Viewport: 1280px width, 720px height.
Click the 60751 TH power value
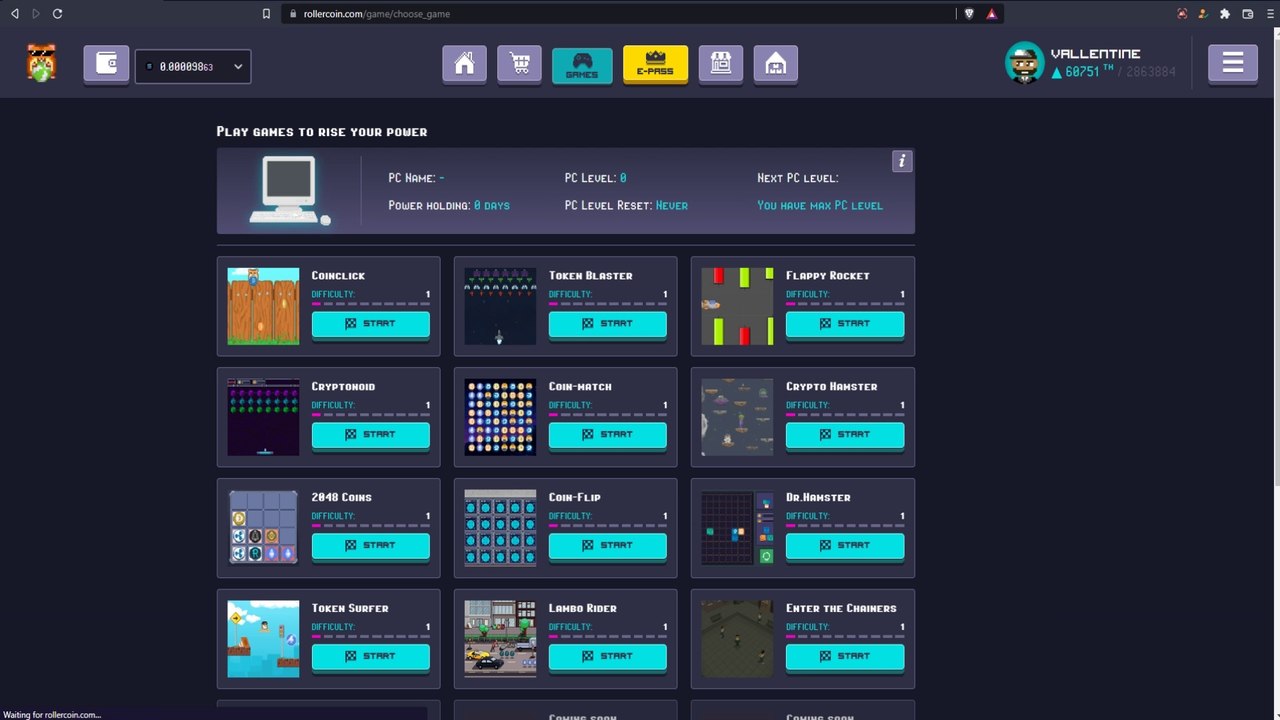coord(1082,72)
